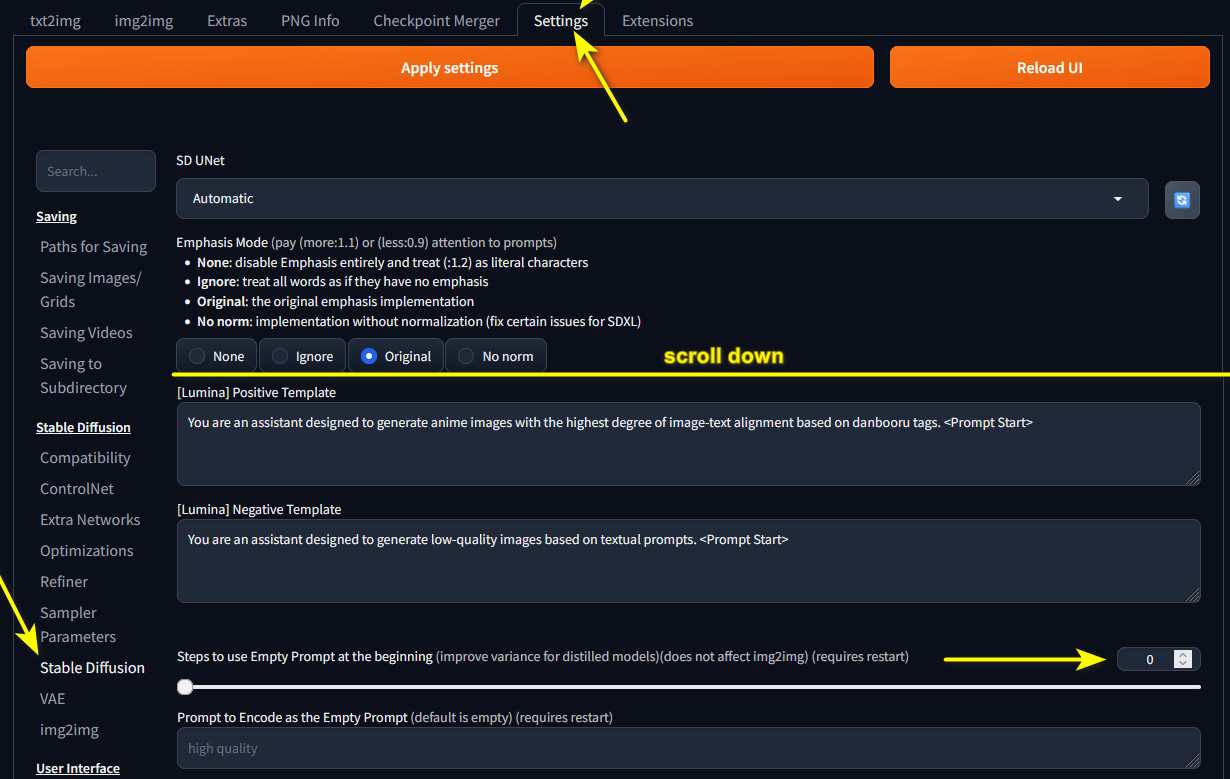The width and height of the screenshot is (1230, 779).
Task: Select the Settings tab
Action: 561,20
